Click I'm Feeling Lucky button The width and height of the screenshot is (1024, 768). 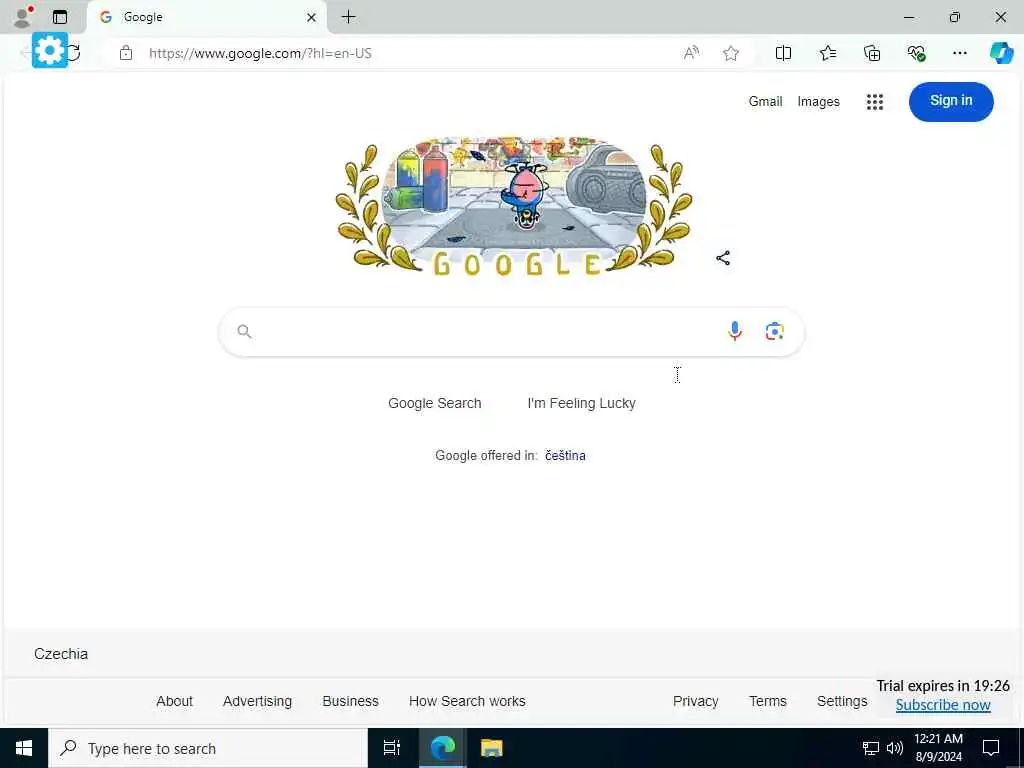click(x=581, y=404)
